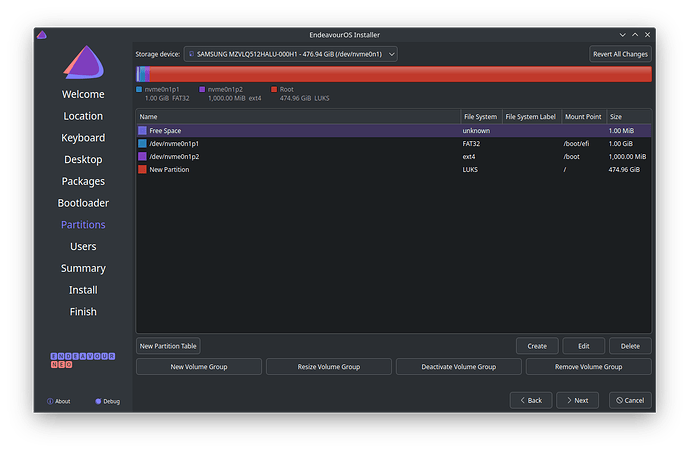This screenshot has width=690, height=452.
Task: Click New Volume Group button
Action: tap(199, 367)
